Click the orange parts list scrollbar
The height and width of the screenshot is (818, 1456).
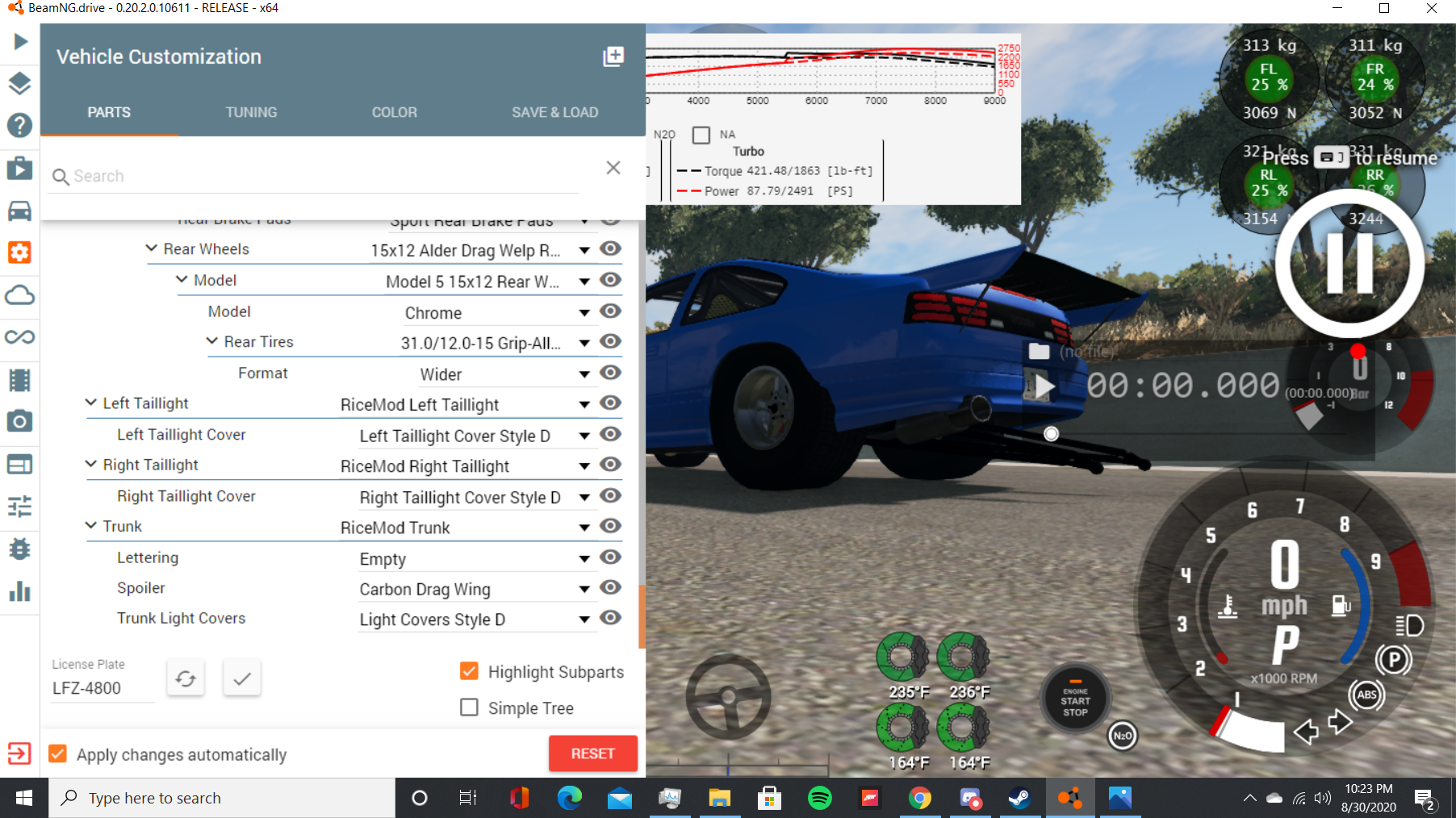coord(642,616)
